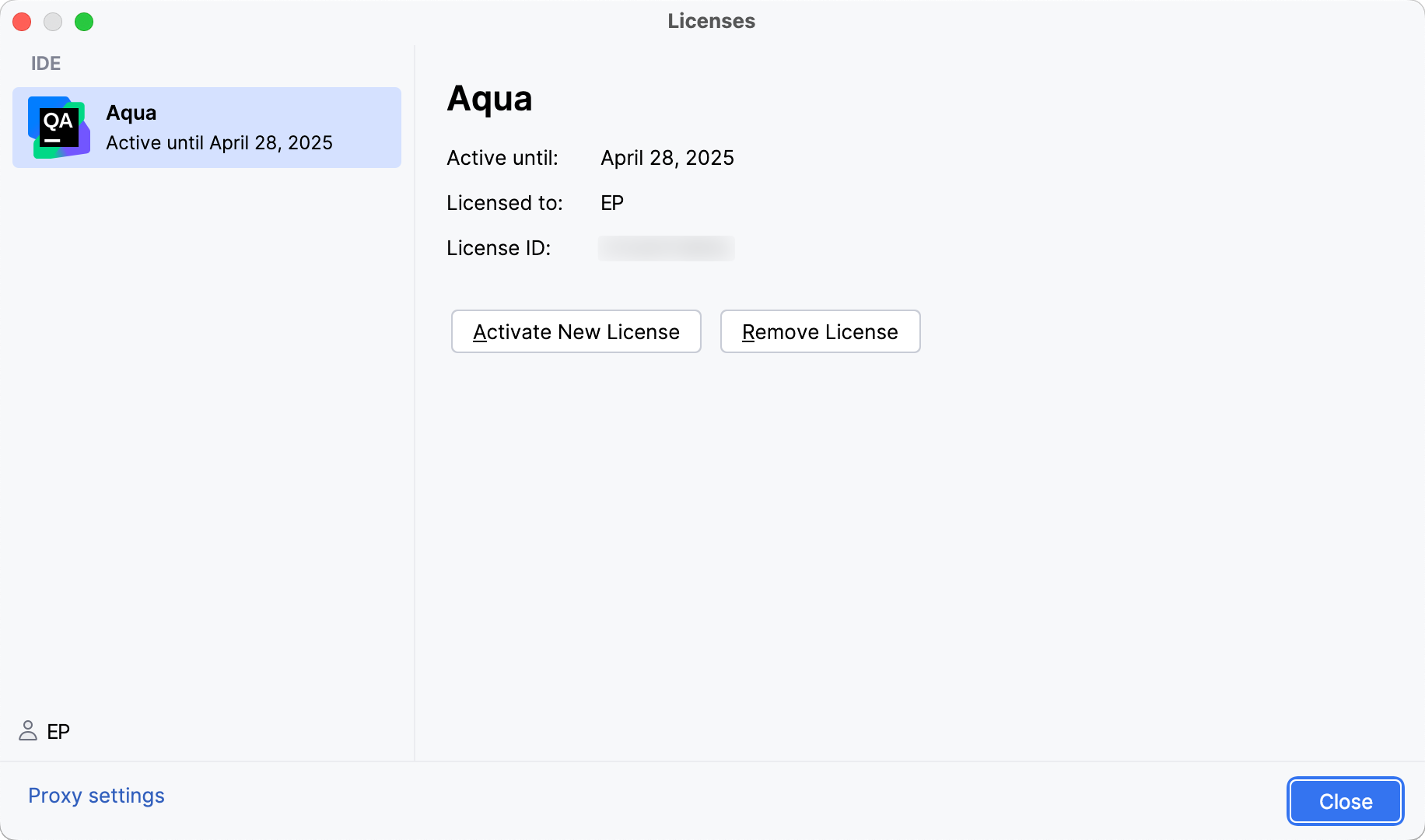The height and width of the screenshot is (840, 1425).
Task: Click the "Licensed to:" label
Action: (505, 203)
